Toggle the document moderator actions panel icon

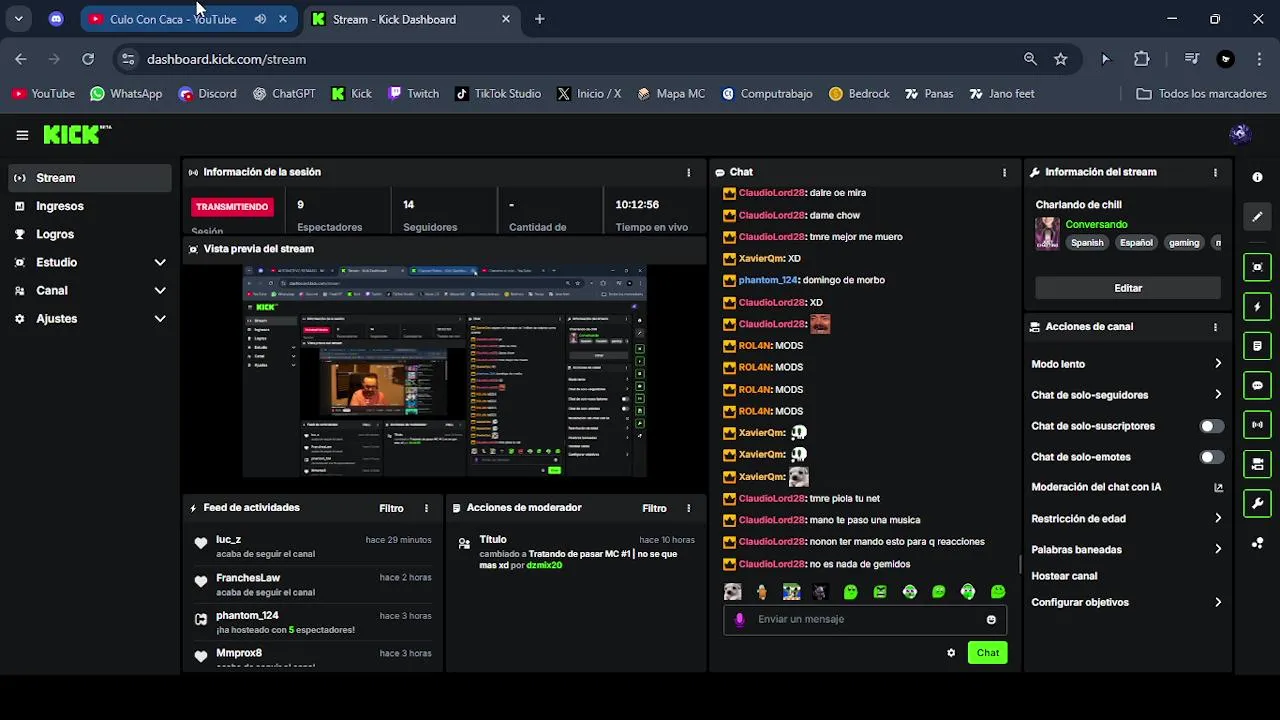[x=1257, y=346]
